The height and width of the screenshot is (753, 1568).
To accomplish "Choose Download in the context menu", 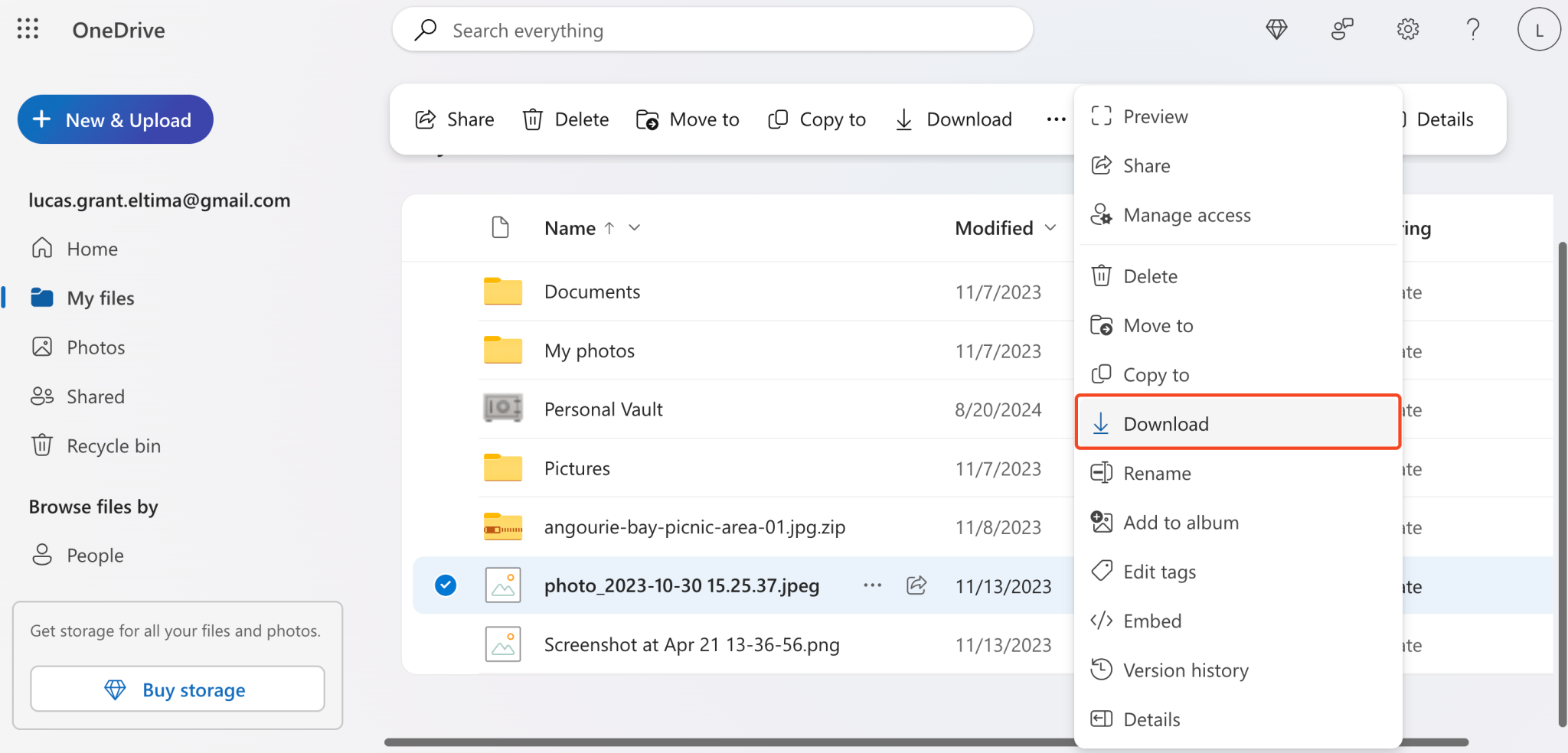I will [x=1238, y=423].
